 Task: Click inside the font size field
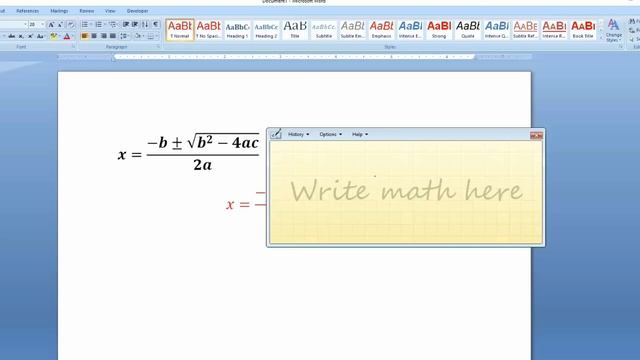[x=34, y=24]
